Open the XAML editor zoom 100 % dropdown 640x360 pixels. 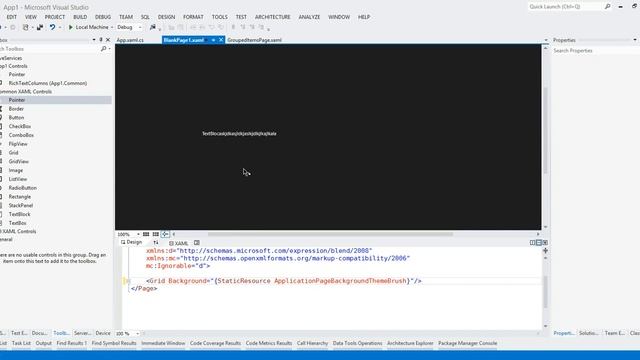coord(138,333)
